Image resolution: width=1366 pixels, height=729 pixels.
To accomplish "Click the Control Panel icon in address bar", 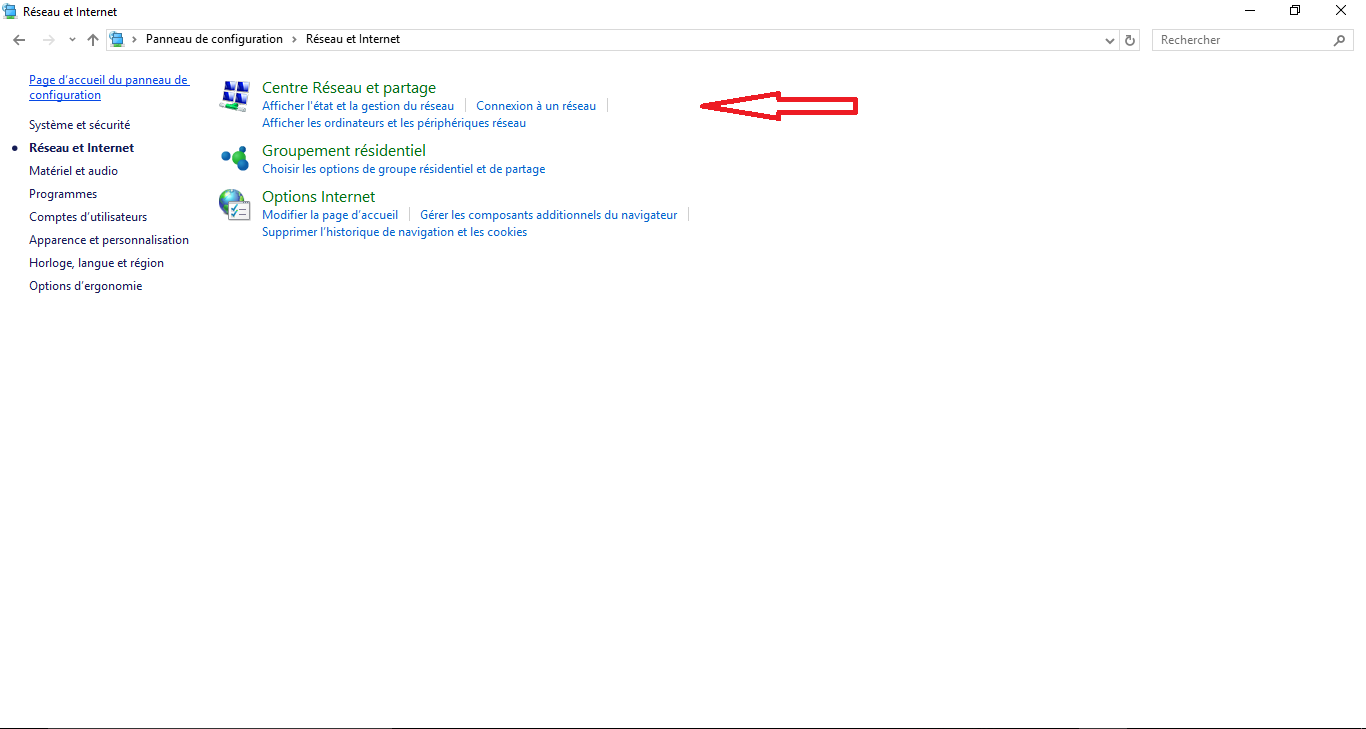I will tap(117, 40).
